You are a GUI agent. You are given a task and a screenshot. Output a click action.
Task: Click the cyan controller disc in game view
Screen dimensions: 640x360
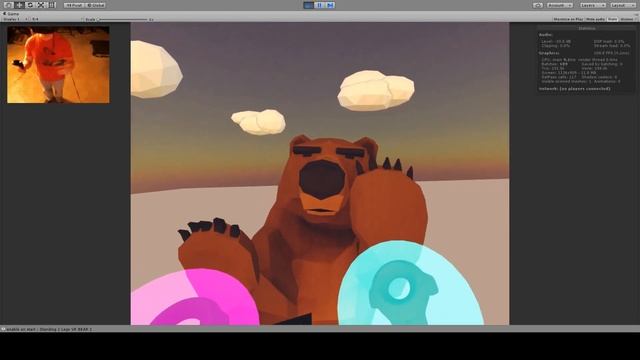point(411,283)
